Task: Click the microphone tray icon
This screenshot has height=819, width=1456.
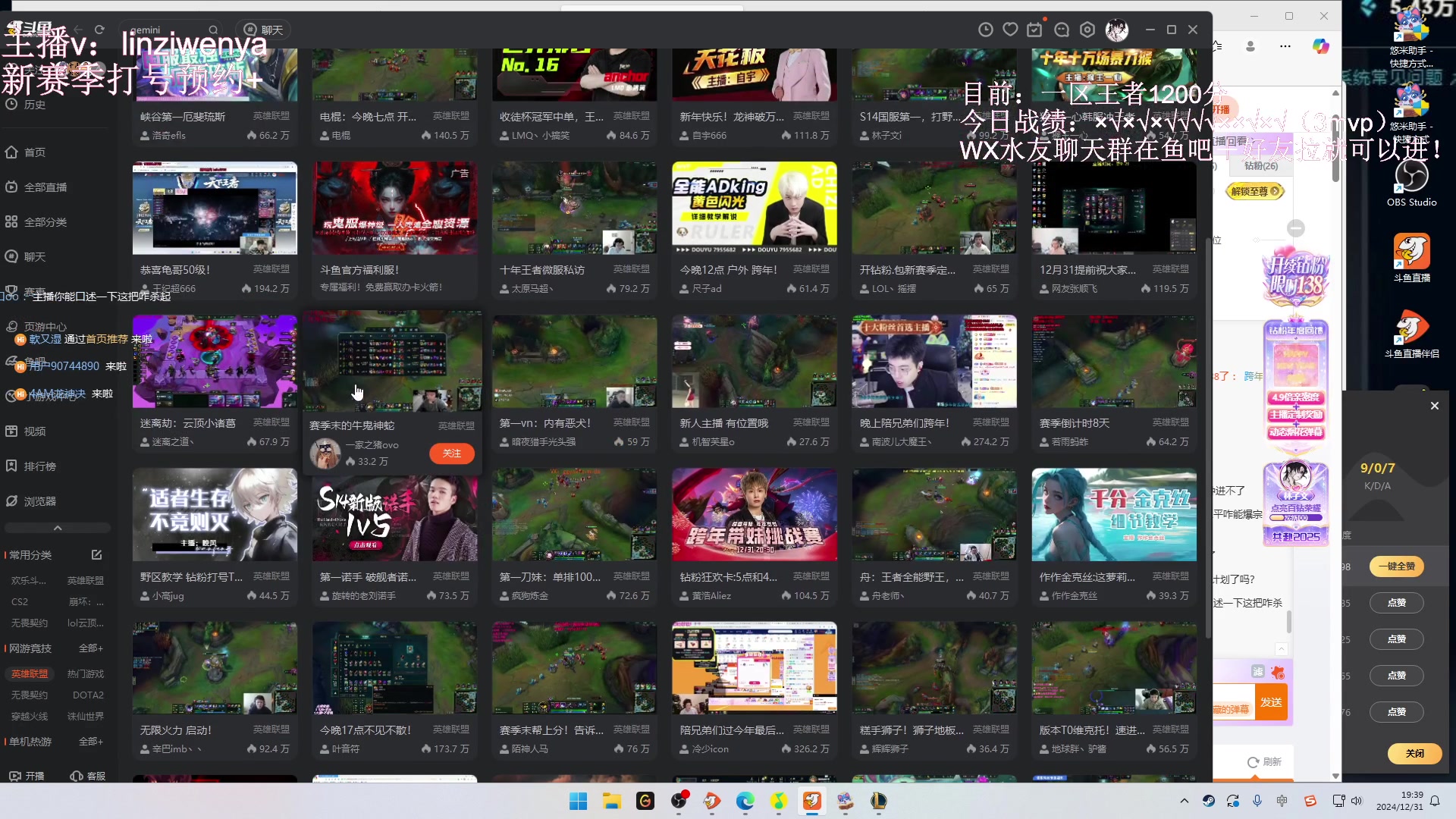Action: coord(1257,801)
